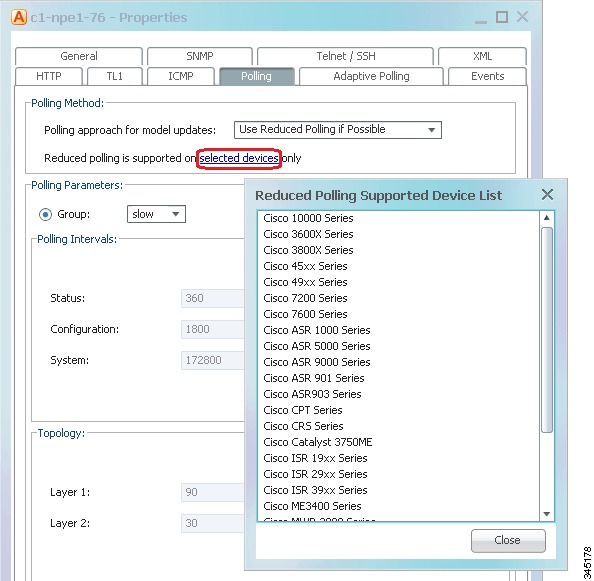
Task: Click the device list scroll up arrow
Action: tap(546, 218)
